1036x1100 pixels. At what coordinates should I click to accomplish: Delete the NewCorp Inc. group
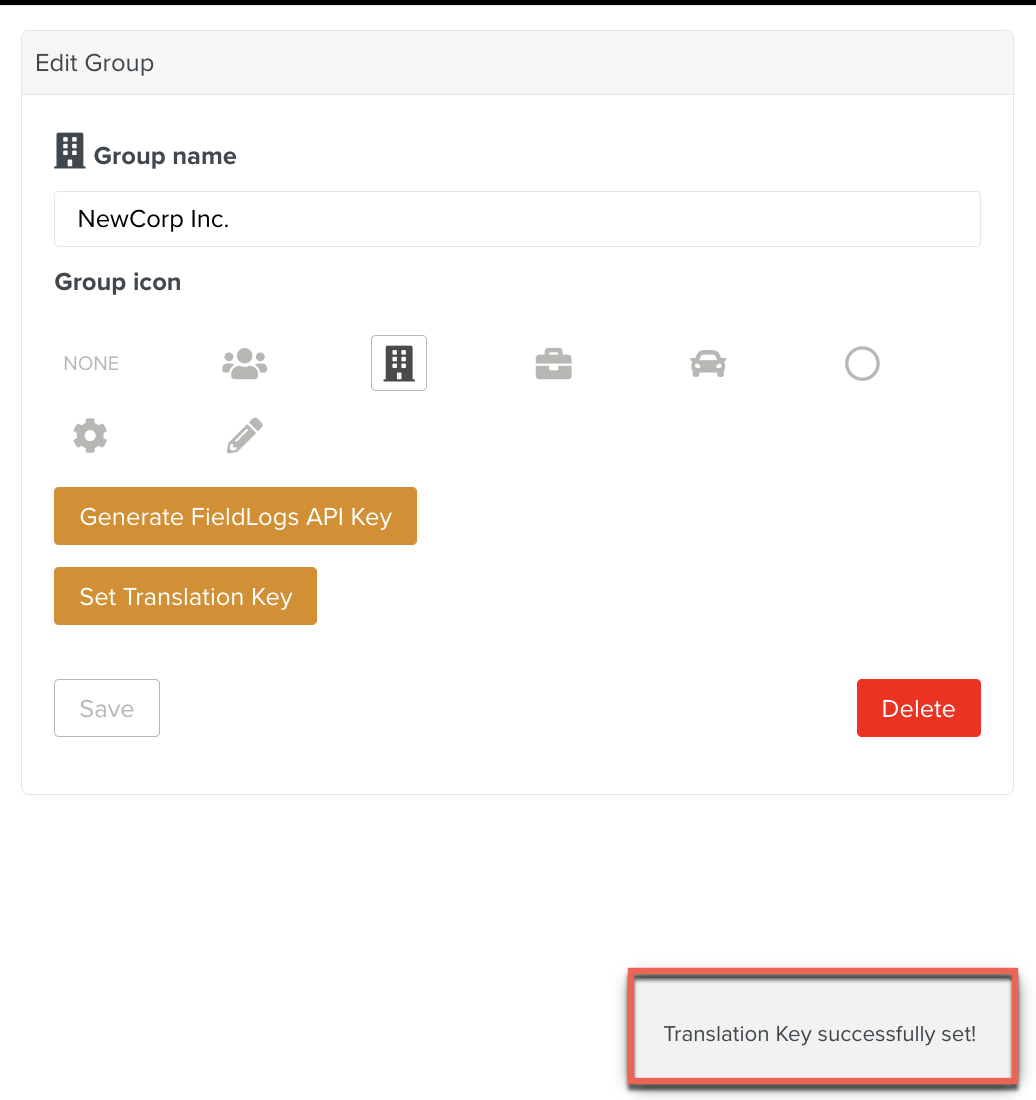[x=918, y=708]
